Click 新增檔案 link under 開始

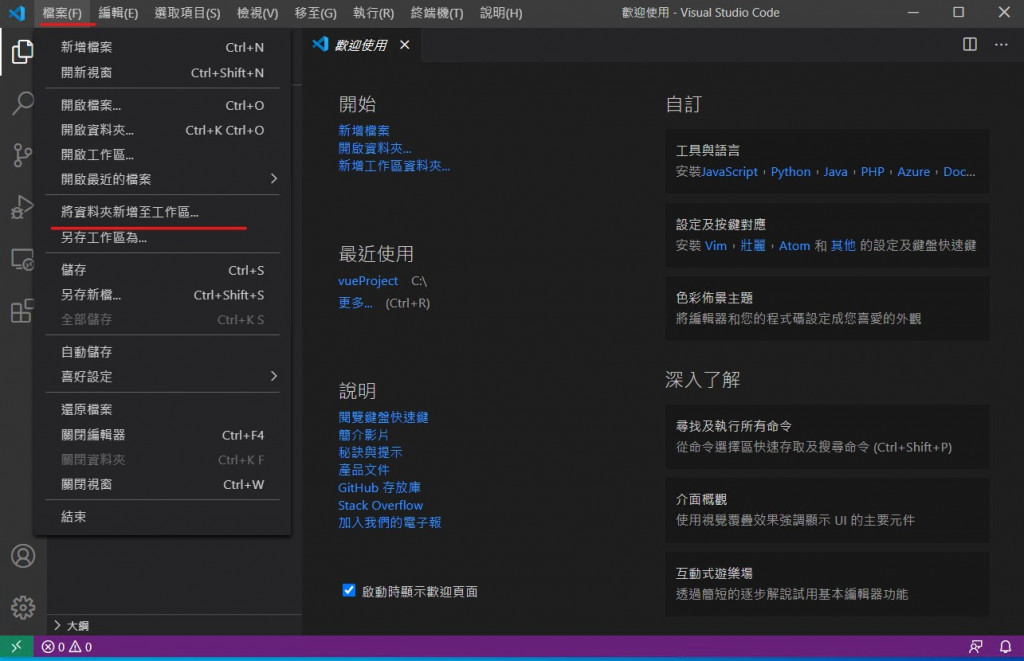pyautogui.click(x=364, y=131)
